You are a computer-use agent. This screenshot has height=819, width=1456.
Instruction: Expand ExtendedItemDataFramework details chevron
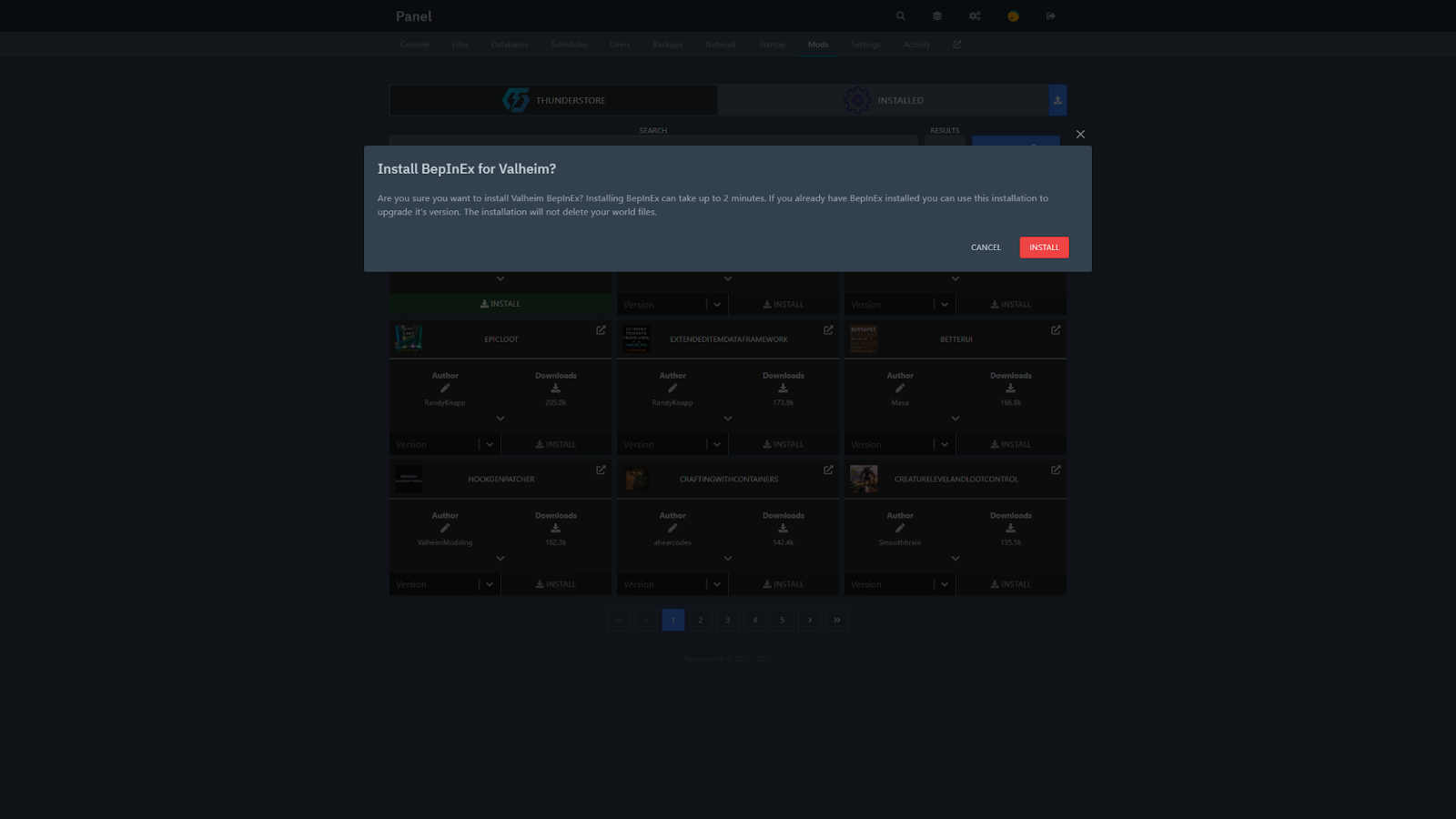click(x=728, y=419)
